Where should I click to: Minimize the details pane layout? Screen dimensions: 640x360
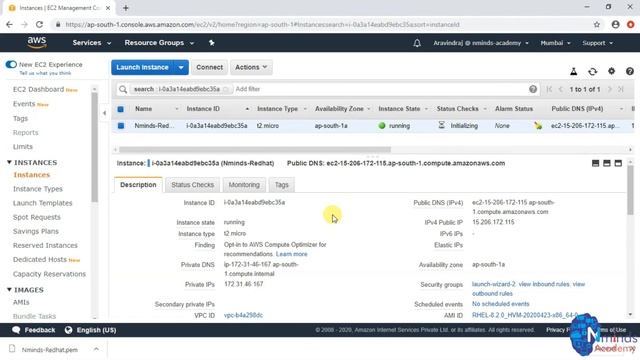pyautogui.click(x=596, y=163)
